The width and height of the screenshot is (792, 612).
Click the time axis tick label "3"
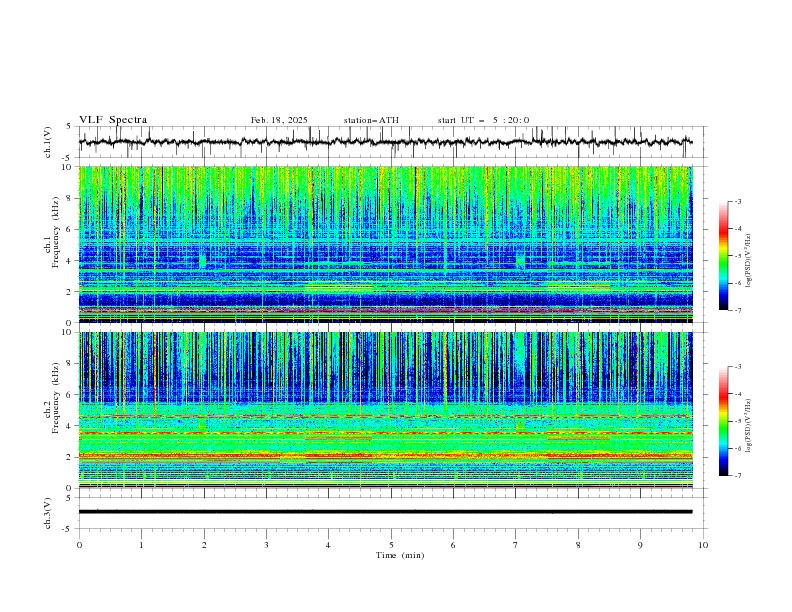267,545
